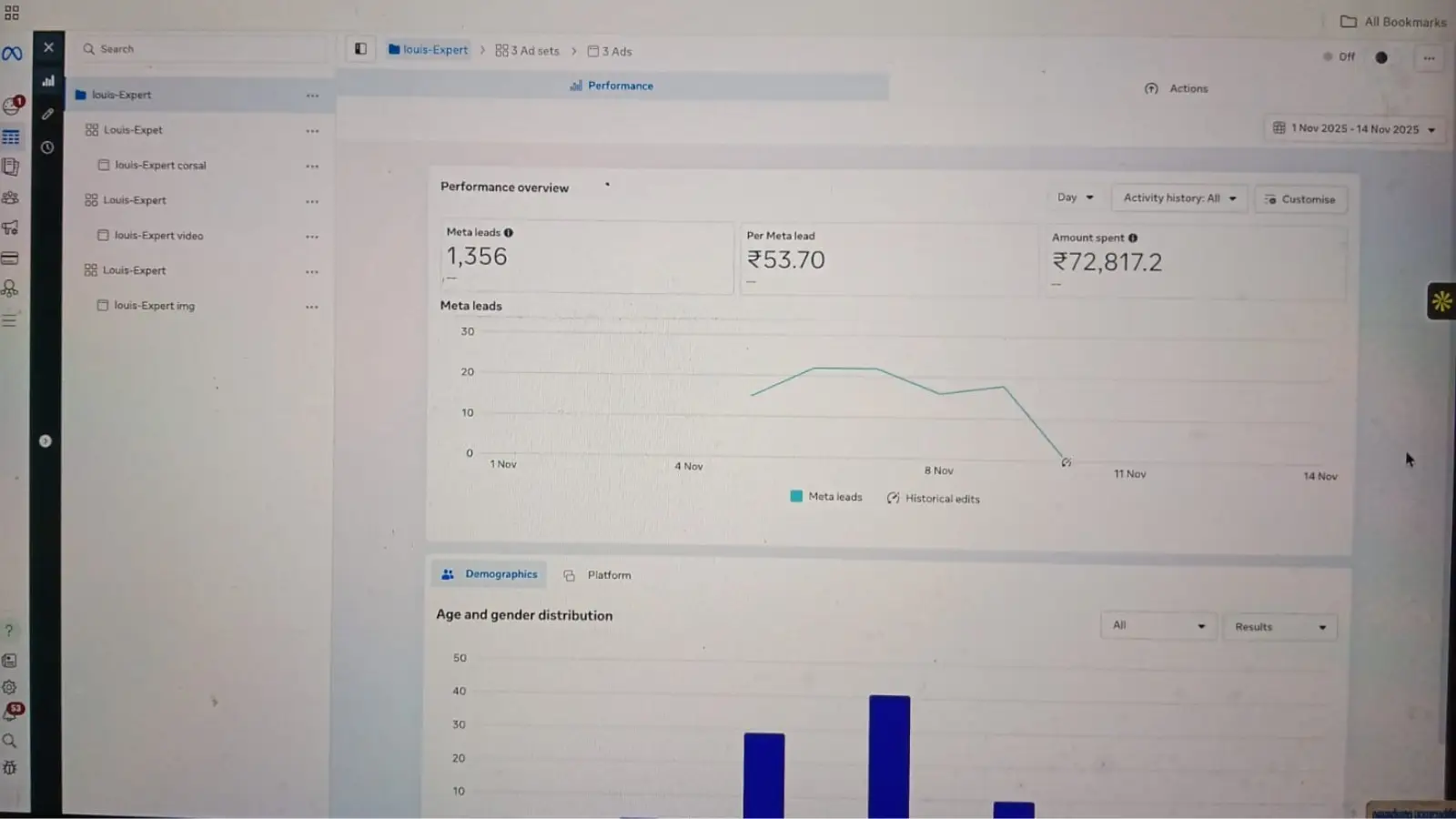Toggle Historical edits legend item
1456x819 pixels.
click(x=934, y=499)
